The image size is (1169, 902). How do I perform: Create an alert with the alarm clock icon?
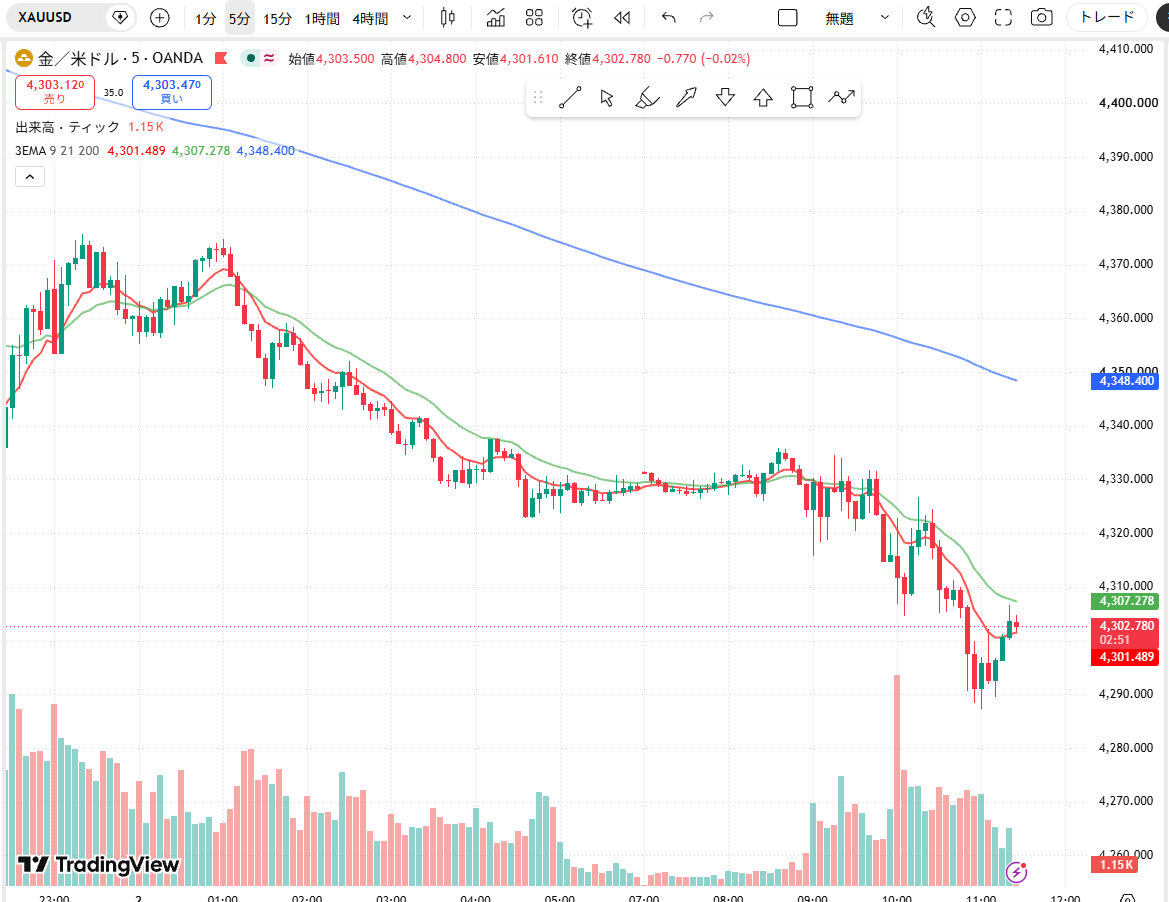(582, 18)
